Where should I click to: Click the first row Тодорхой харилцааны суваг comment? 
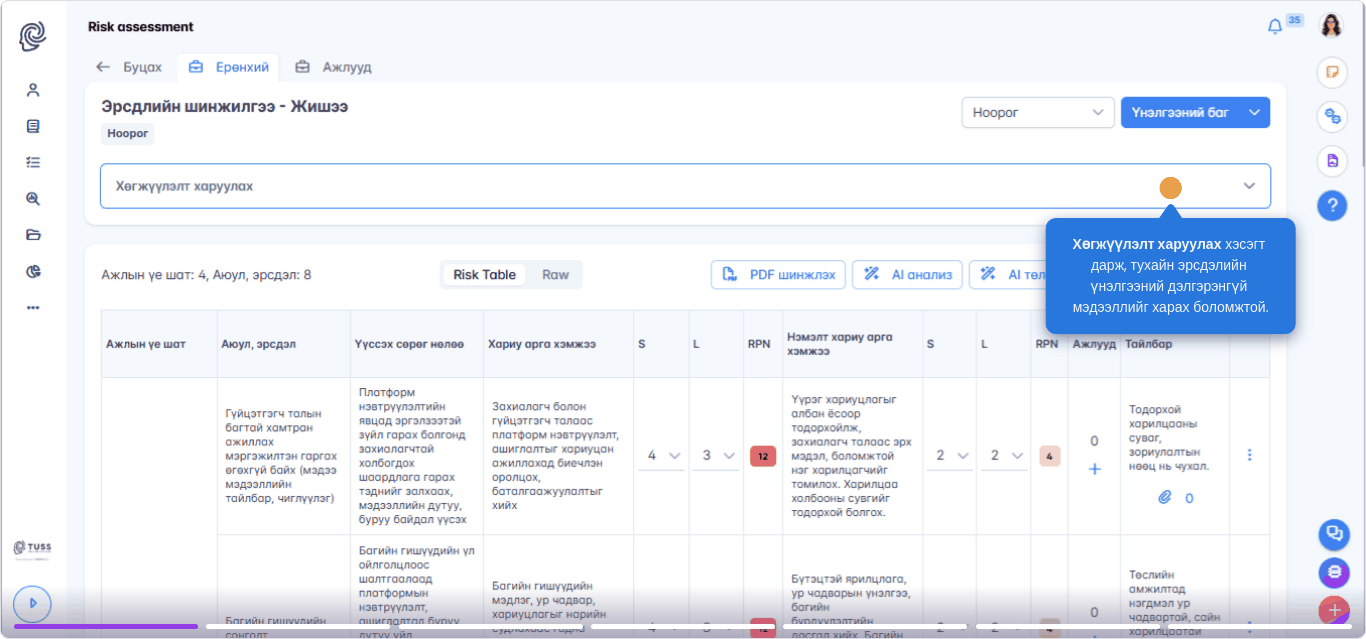1169,437
